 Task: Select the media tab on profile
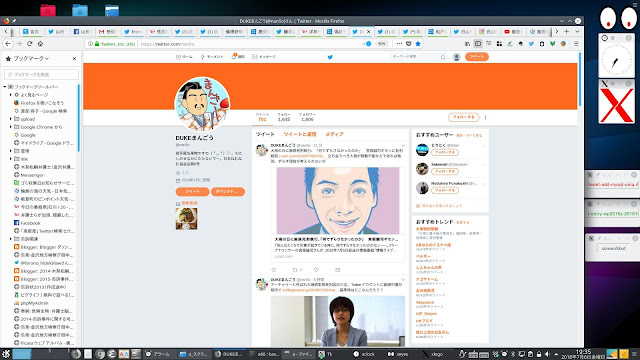[x=334, y=134]
